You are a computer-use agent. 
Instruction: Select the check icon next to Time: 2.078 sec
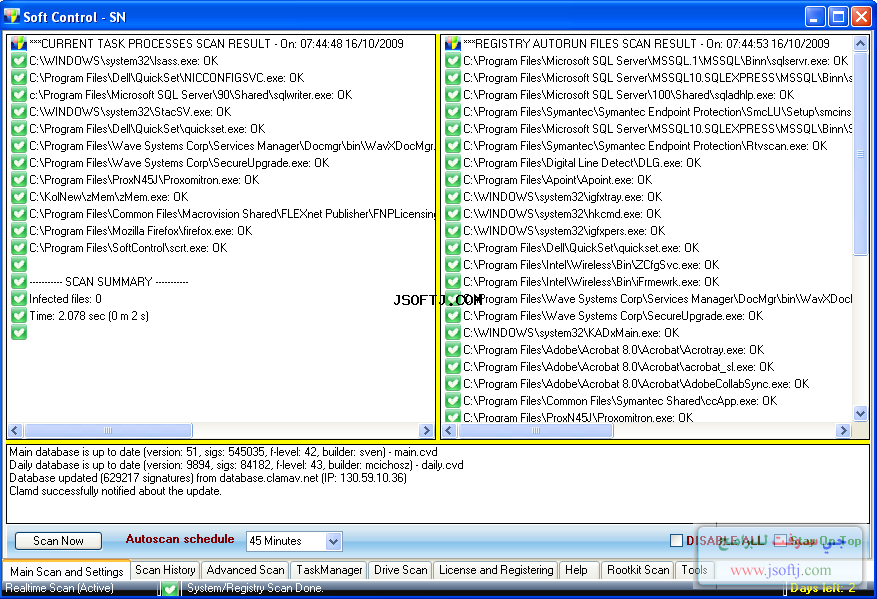[18, 316]
